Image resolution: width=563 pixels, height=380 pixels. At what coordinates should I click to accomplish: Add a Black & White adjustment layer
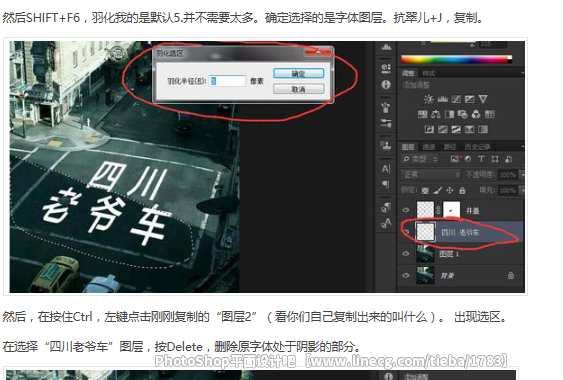(x=449, y=114)
